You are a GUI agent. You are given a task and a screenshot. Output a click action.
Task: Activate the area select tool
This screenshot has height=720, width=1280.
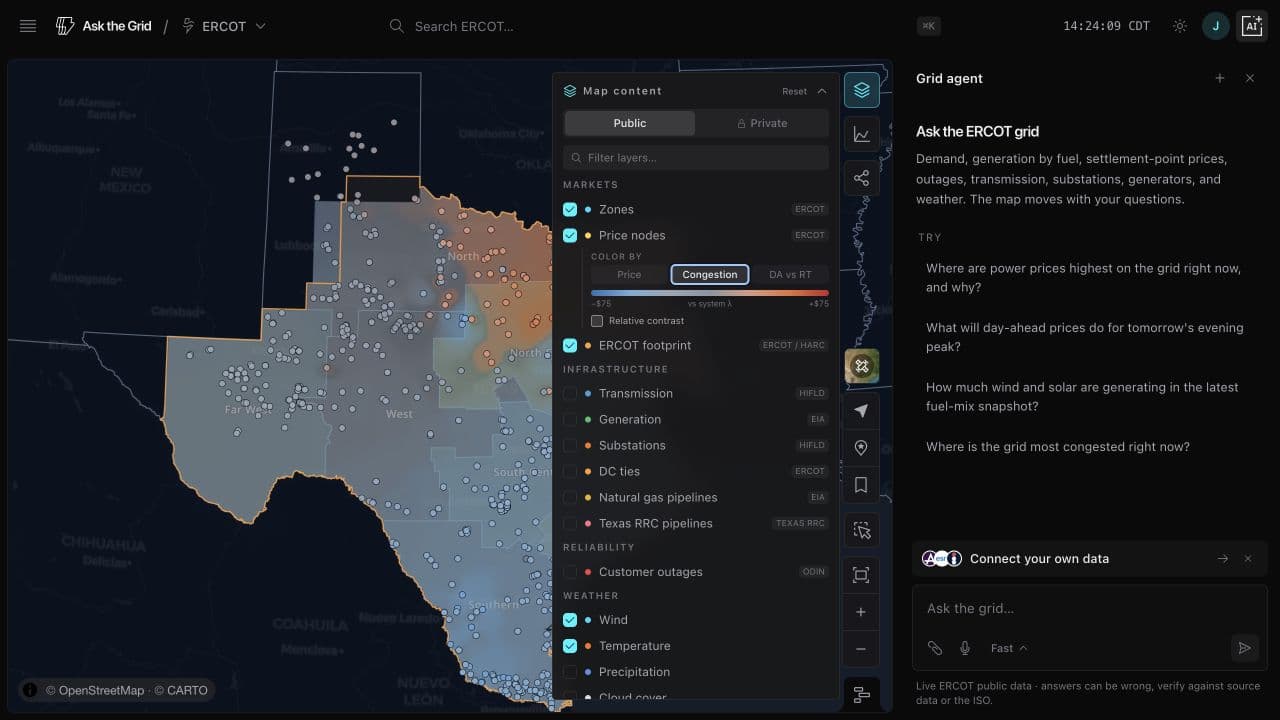click(x=862, y=530)
